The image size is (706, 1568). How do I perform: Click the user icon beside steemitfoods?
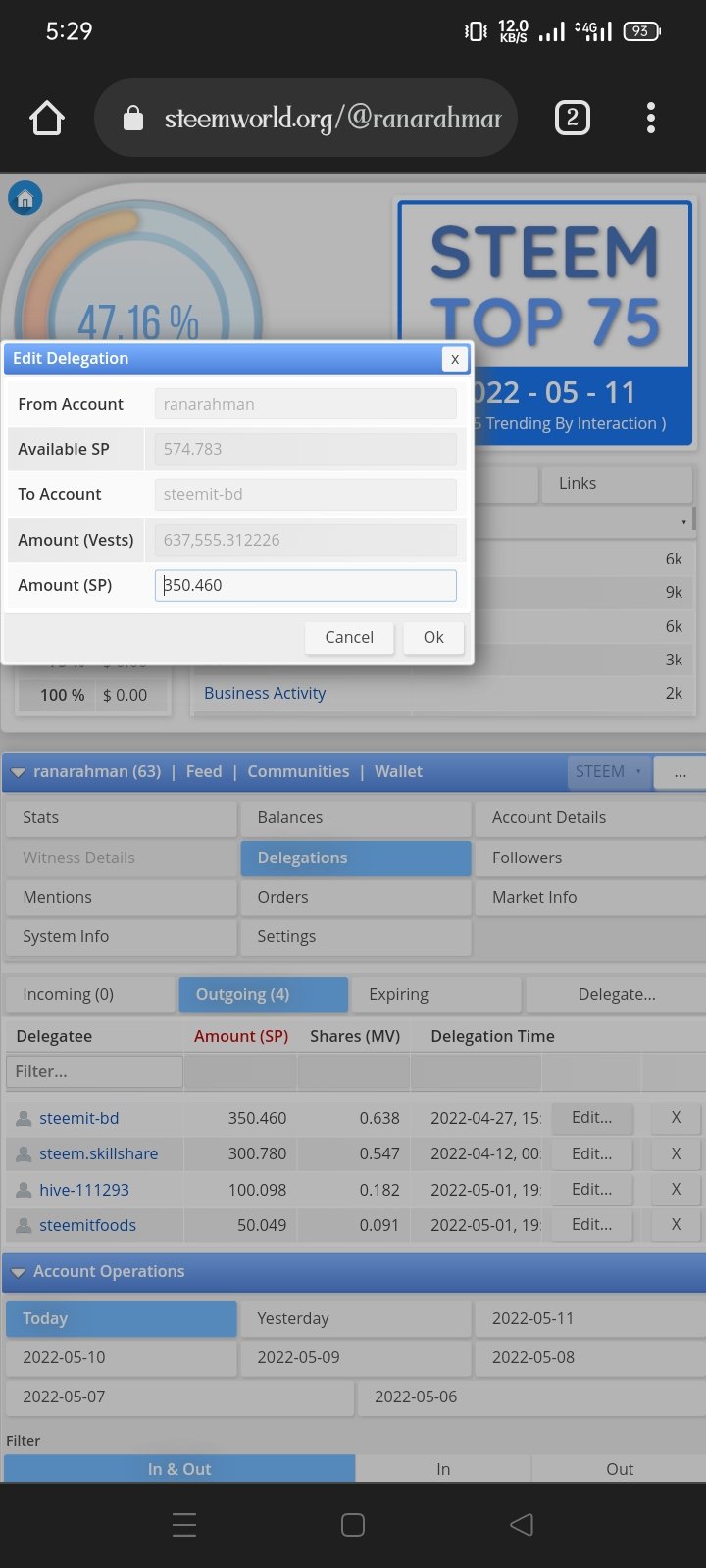(x=25, y=1225)
